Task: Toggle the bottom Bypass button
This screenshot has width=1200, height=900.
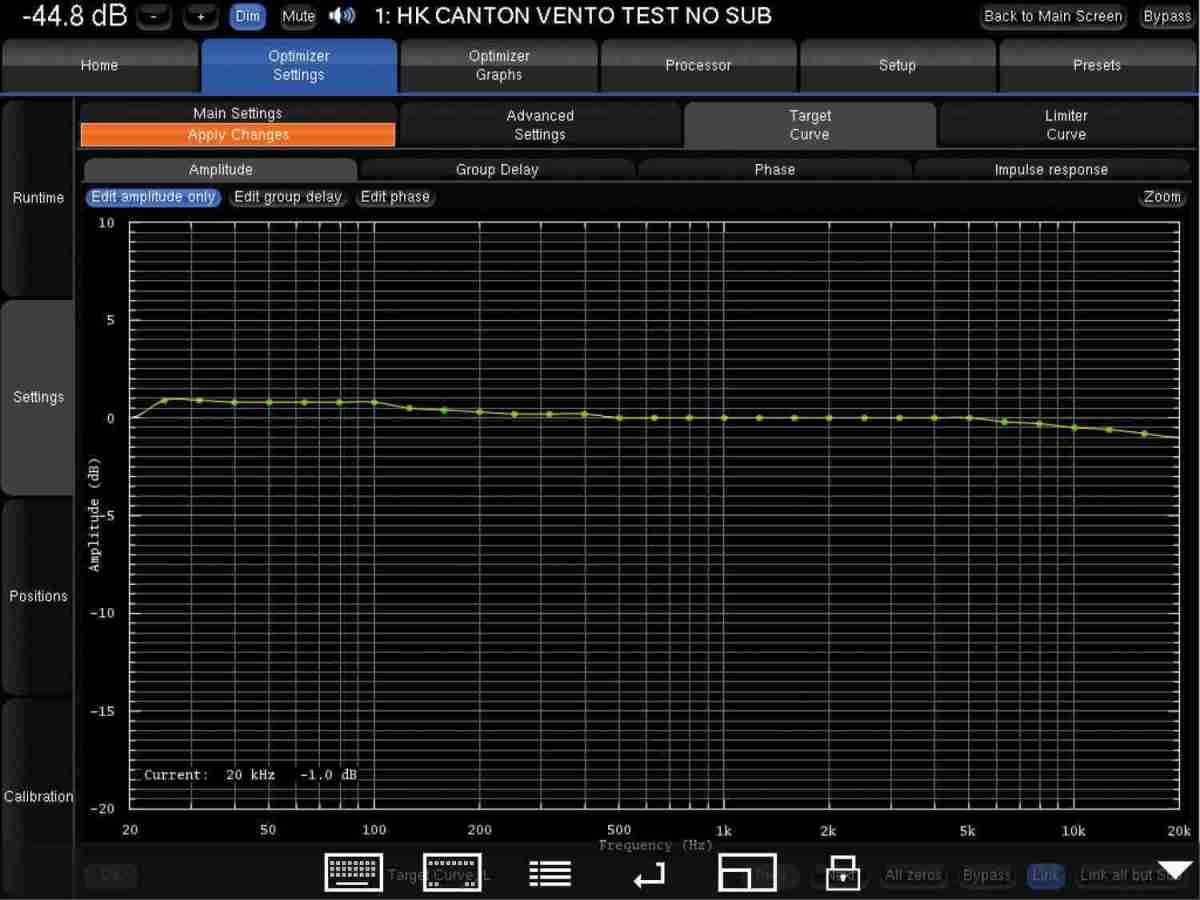Action: point(986,875)
